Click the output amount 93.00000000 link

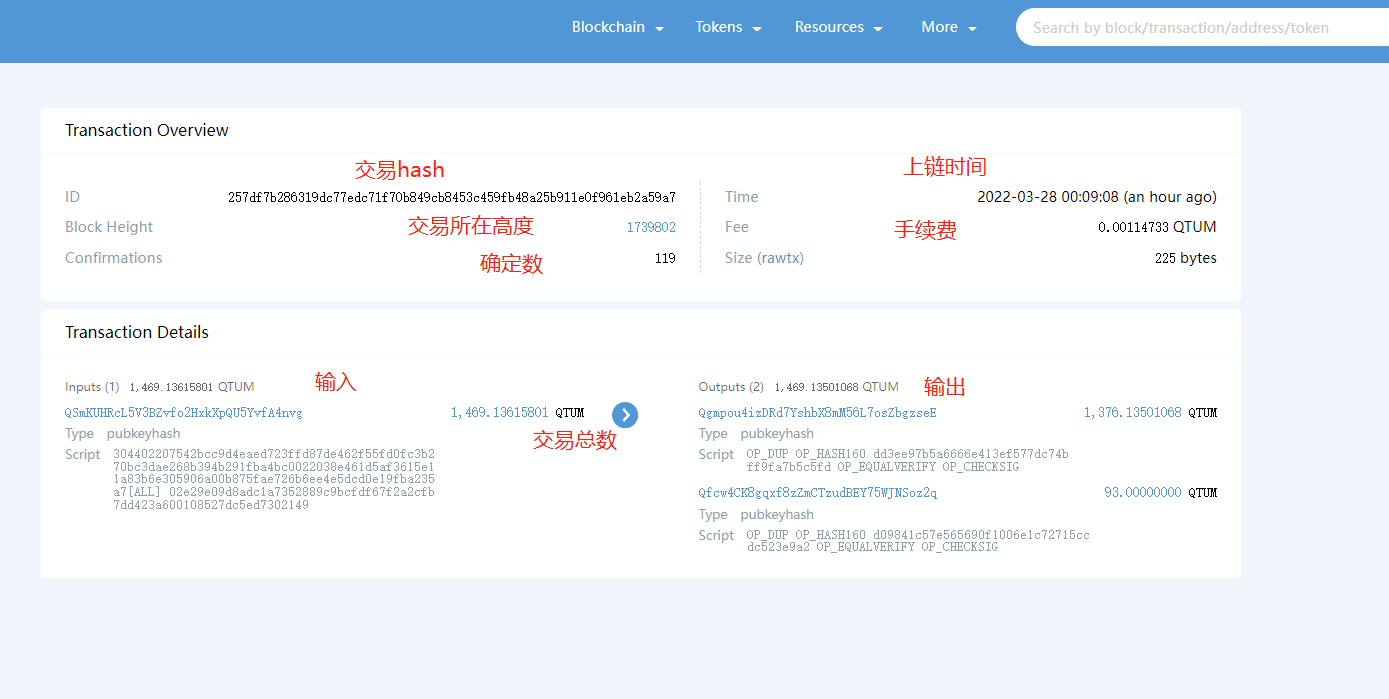1142,493
